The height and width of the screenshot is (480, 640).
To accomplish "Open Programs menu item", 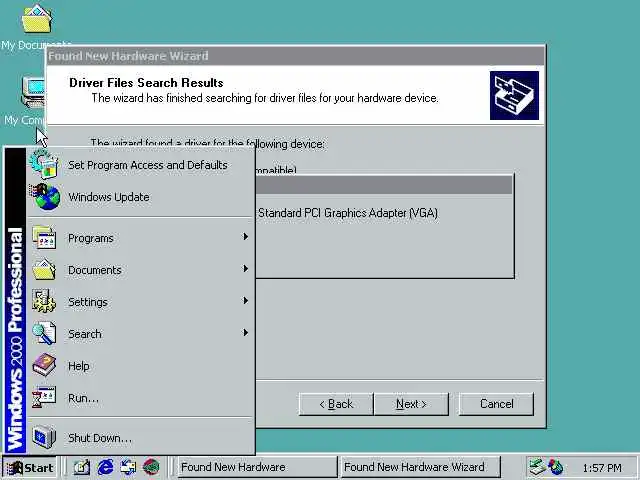I will (x=141, y=238).
